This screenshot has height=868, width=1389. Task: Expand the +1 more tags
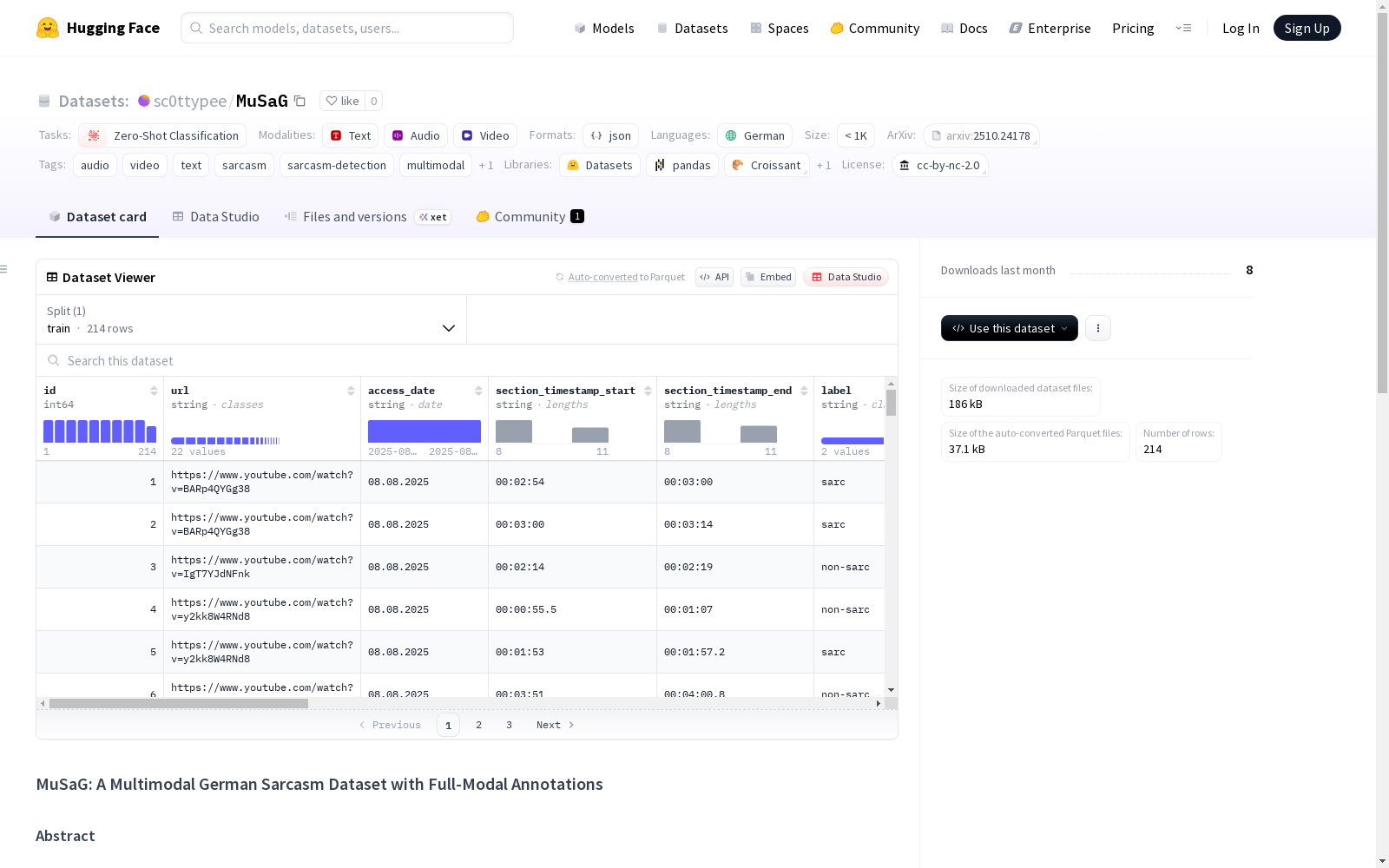click(486, 165)
